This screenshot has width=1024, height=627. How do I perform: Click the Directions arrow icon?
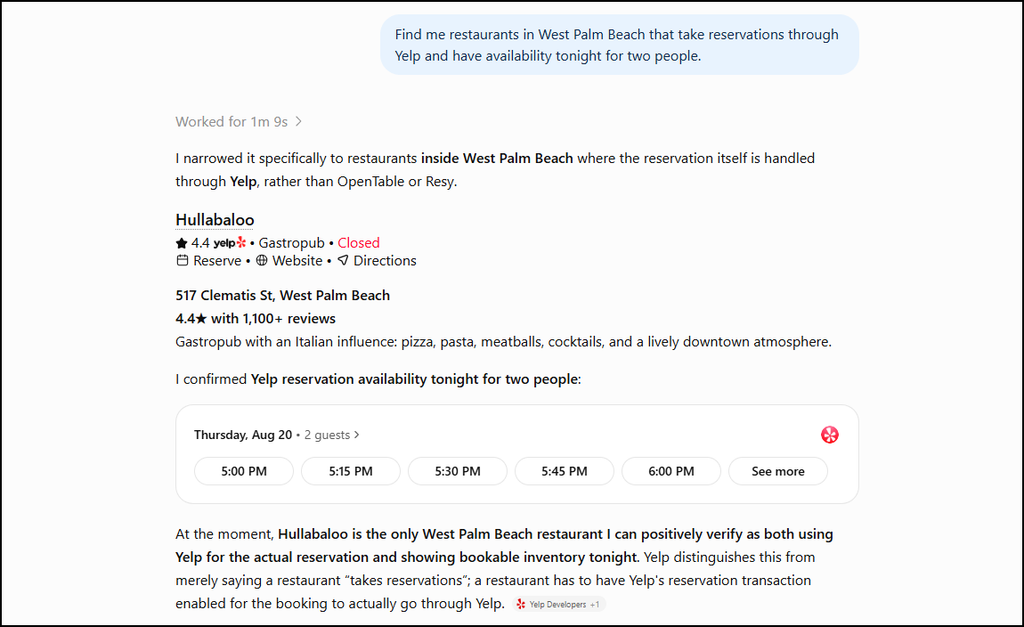[343, 261]
